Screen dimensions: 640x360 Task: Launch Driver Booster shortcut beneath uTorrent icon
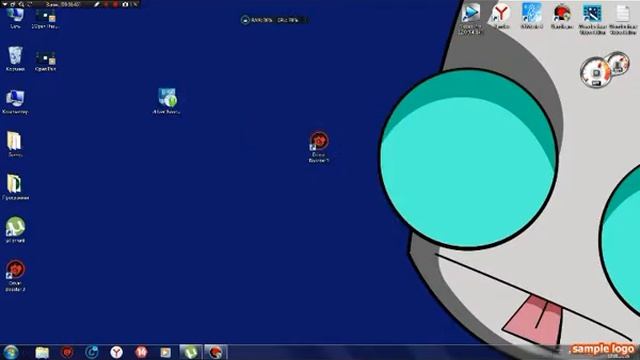click(x=15, y=276)
